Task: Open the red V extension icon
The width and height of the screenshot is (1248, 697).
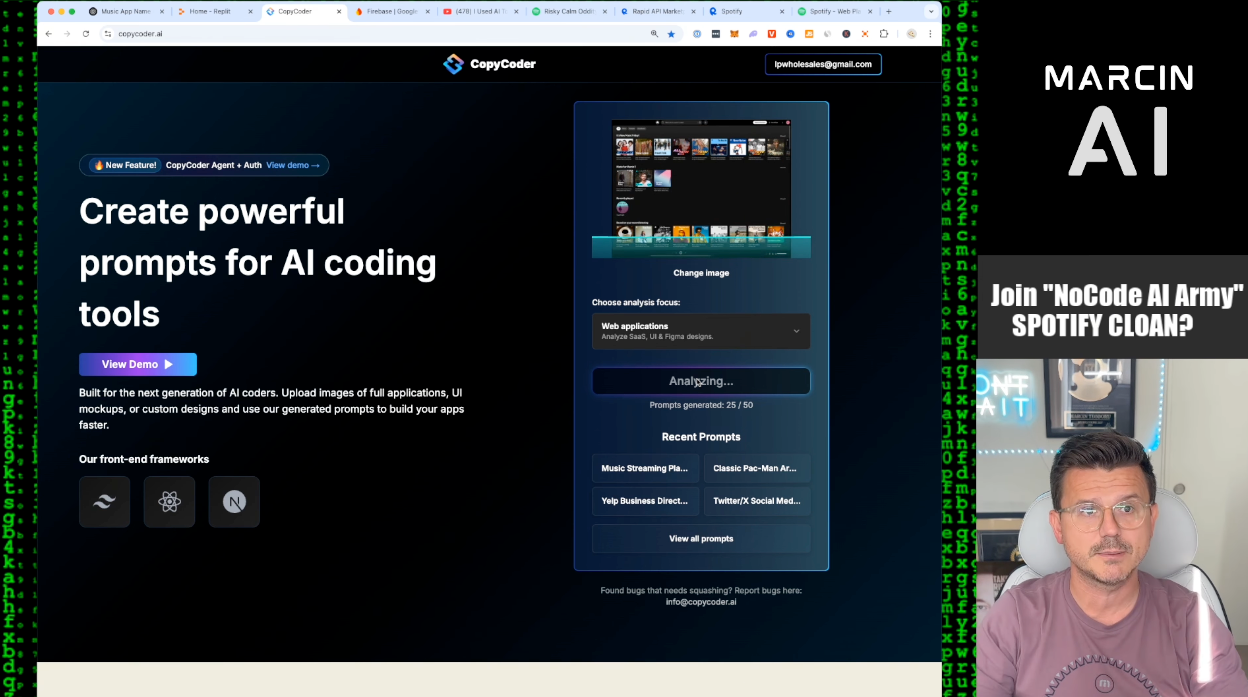Action: point(772,33)
